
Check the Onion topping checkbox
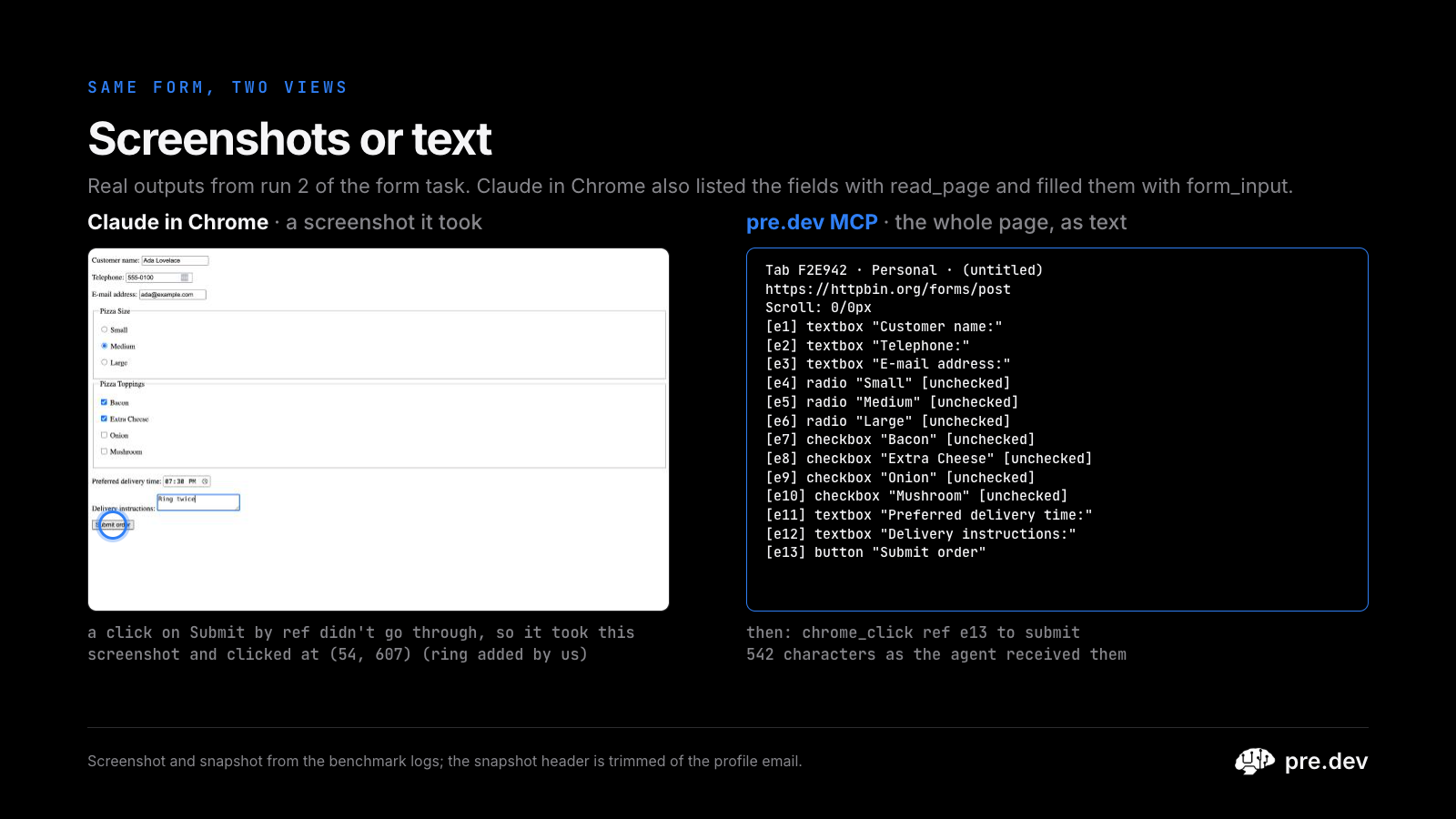coord(104,435)
